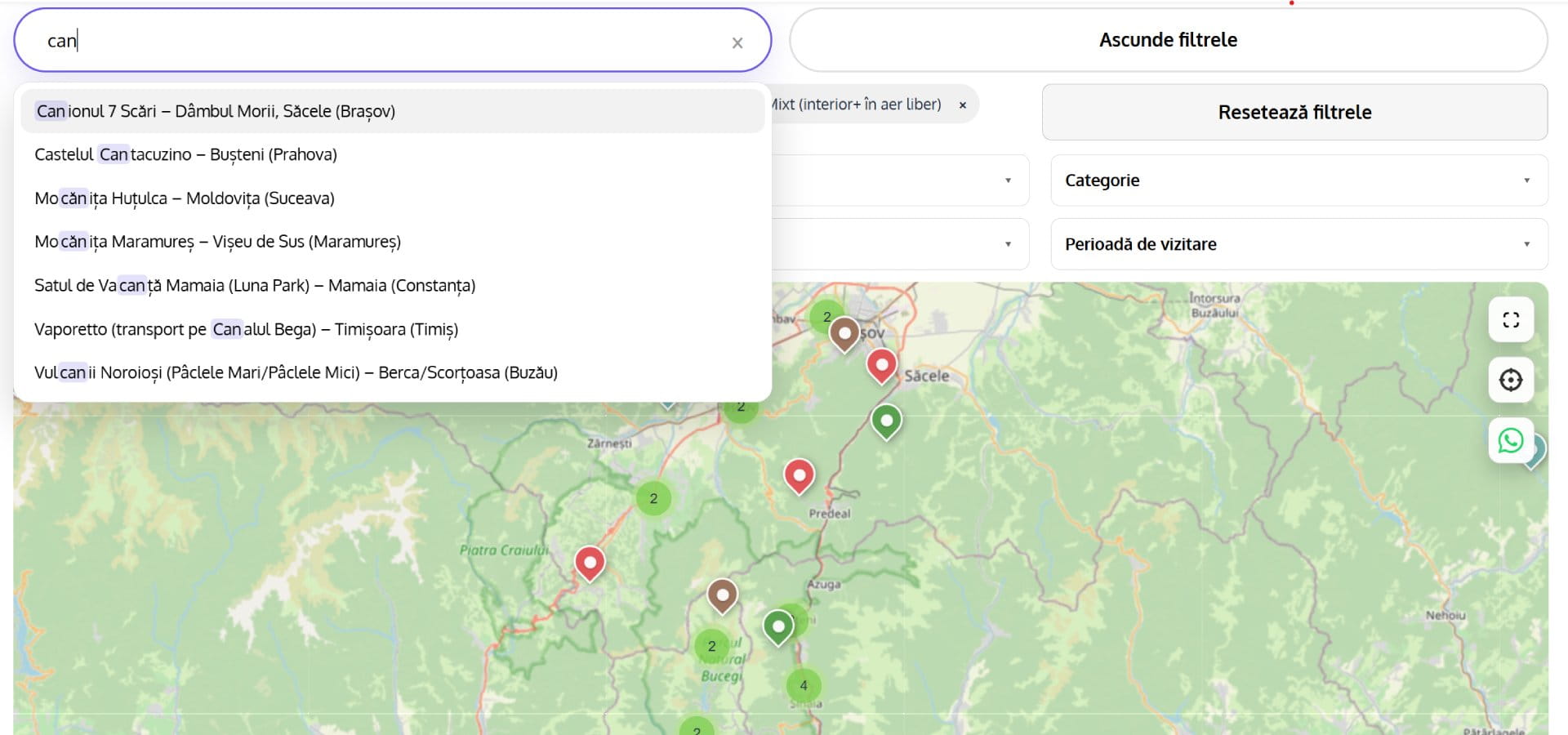Click the brown map pin left of Azuga
Image resolution: width=1568 pixels, height=735 pixels.
pos(722,596)
